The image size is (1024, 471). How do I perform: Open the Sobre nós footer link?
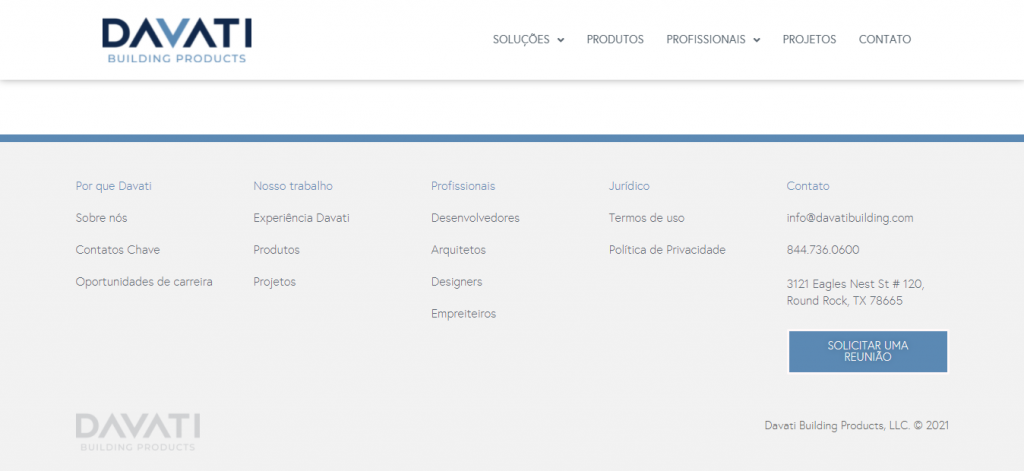click(101, 218)
